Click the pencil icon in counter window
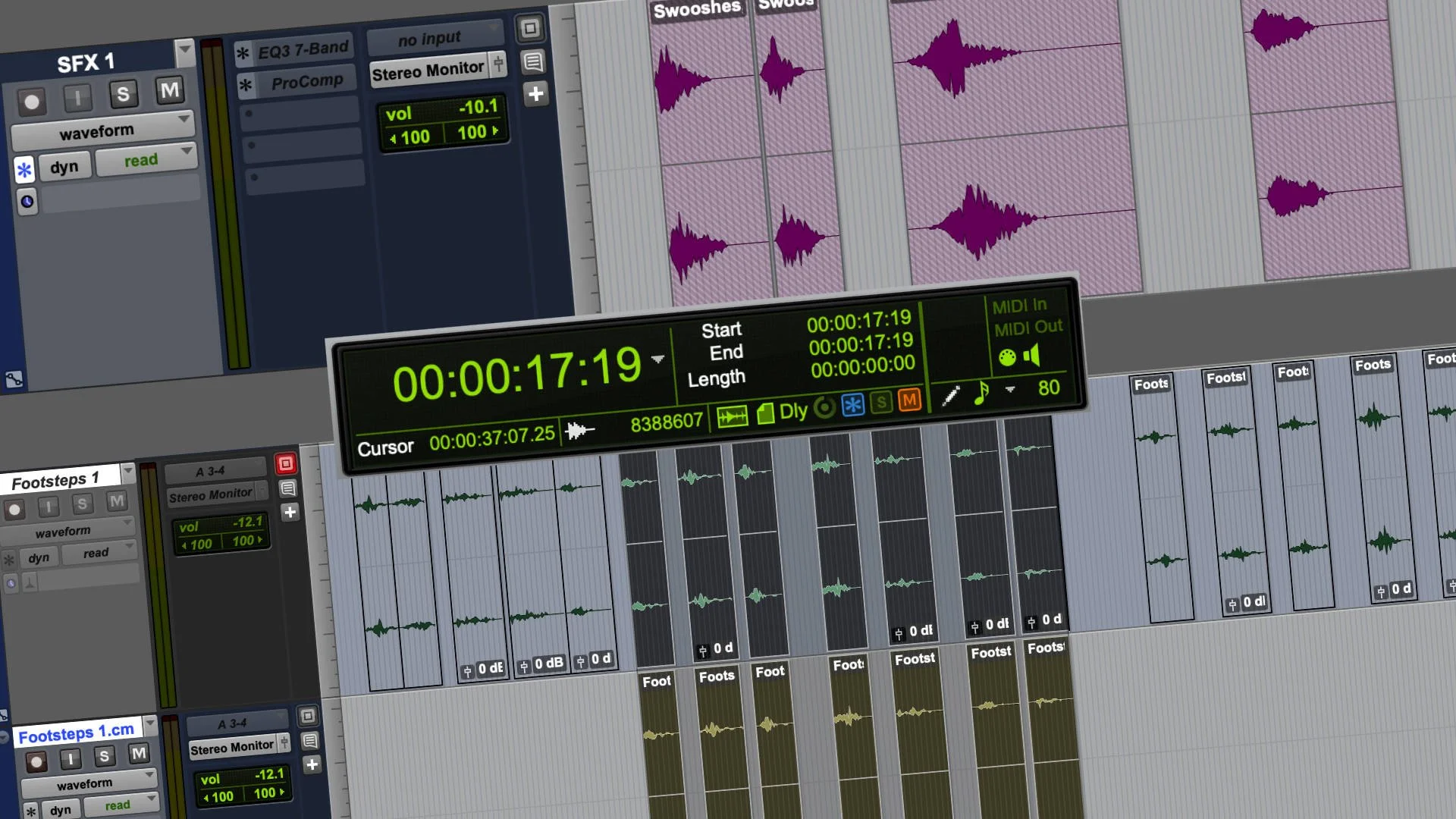 (951, 395)
